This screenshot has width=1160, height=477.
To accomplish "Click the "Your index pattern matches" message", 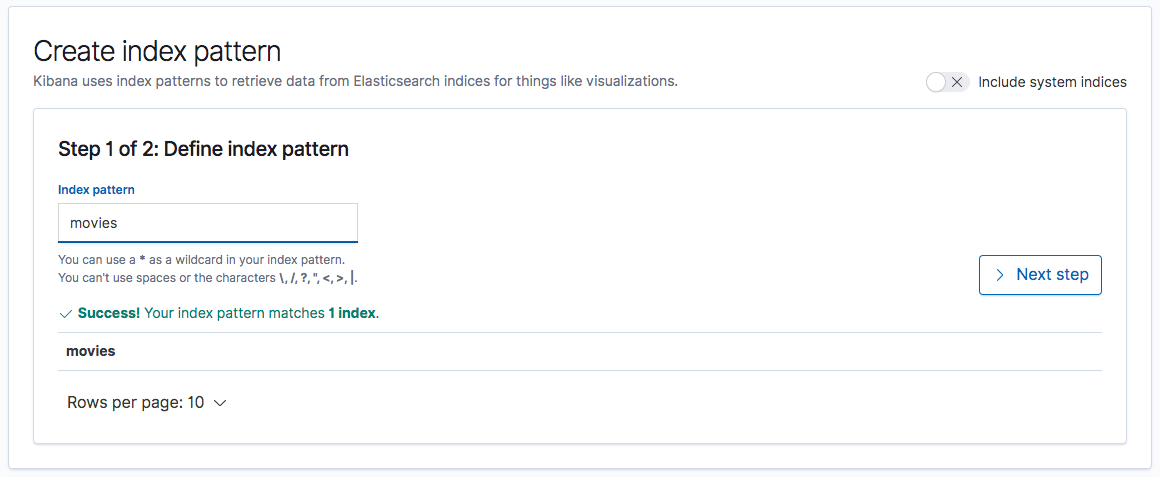I will pos(234,313).
